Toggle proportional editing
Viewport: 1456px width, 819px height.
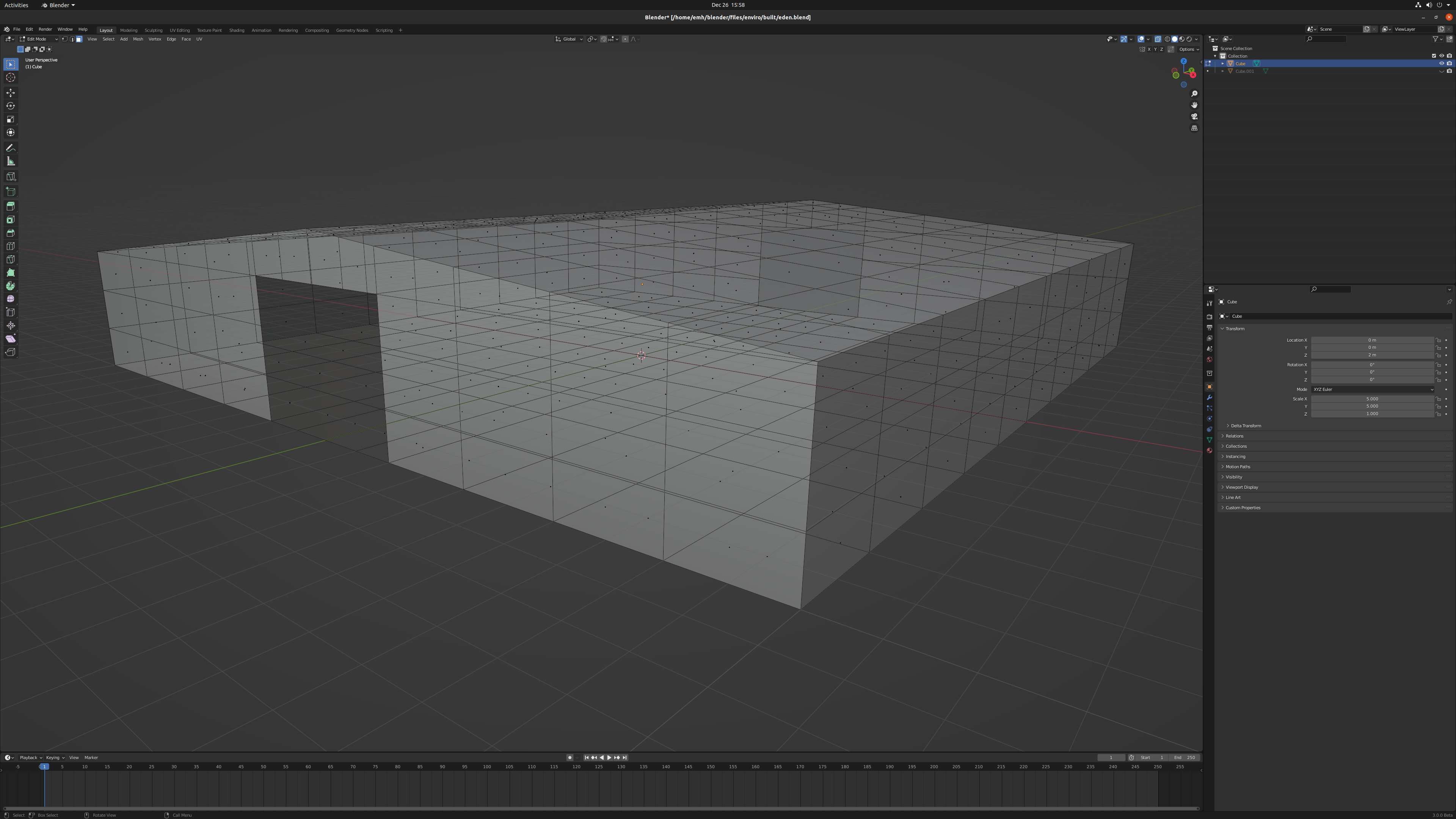coord(625,39)
